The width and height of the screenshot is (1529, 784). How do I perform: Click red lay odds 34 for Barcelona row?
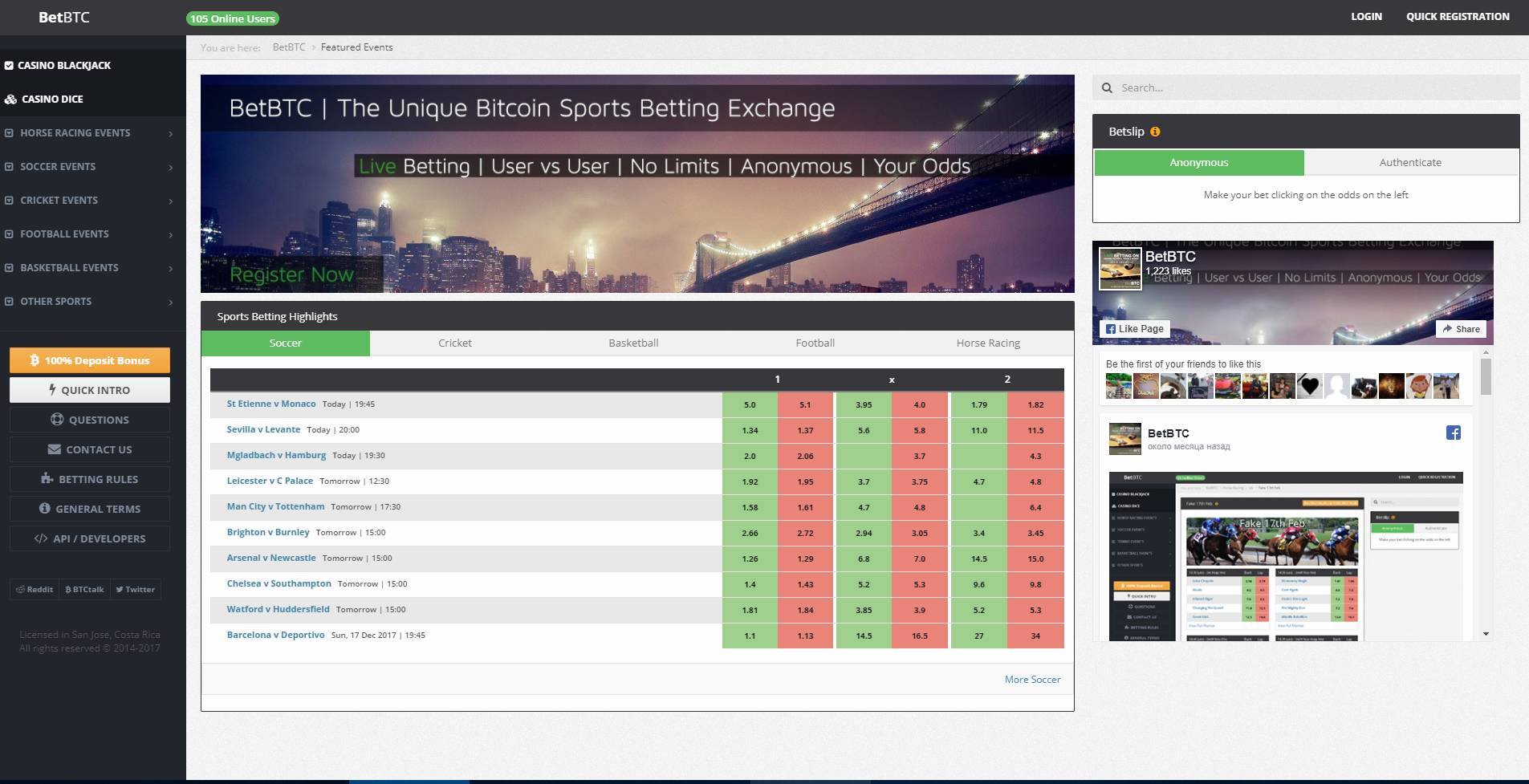(1035, 636)
